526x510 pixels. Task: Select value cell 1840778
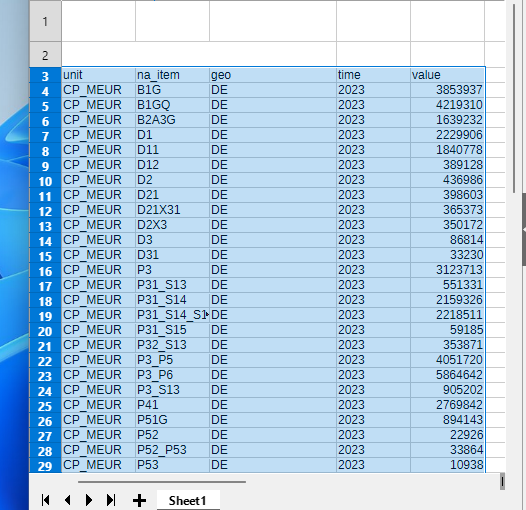pos(448,150)
